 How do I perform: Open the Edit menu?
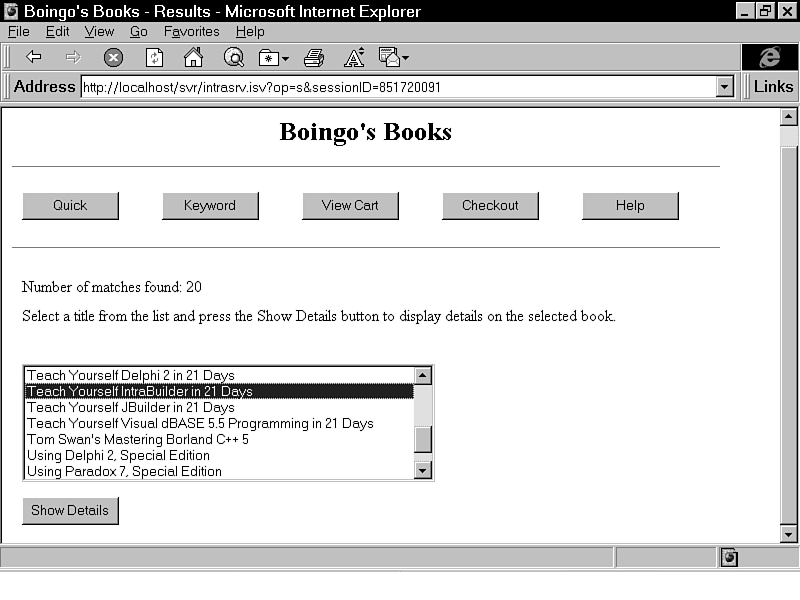pos(57,32)
